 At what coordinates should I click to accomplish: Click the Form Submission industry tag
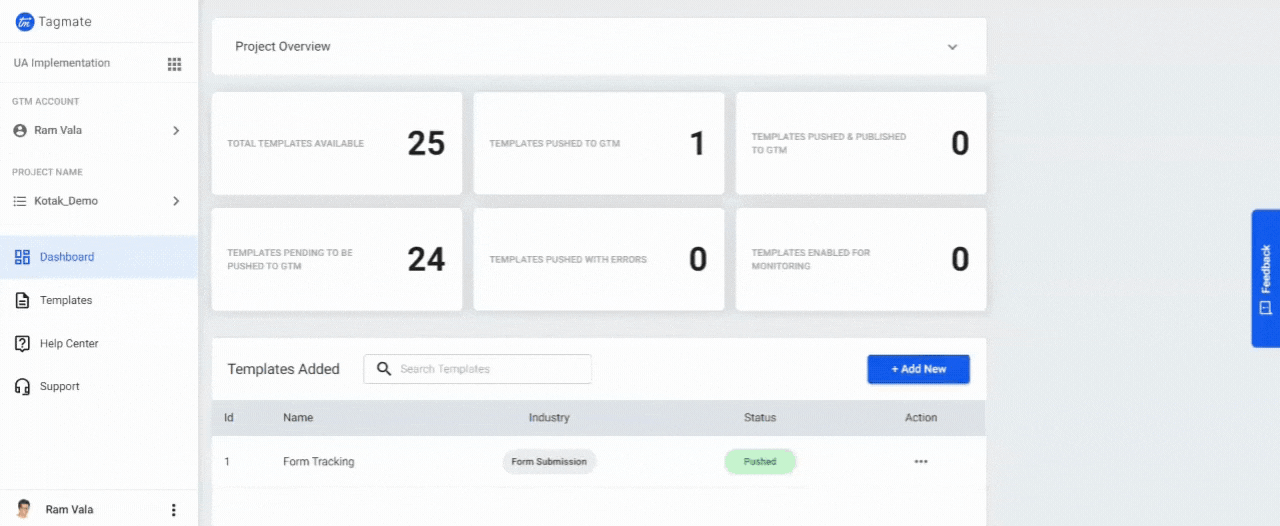[x=549, y=462]
